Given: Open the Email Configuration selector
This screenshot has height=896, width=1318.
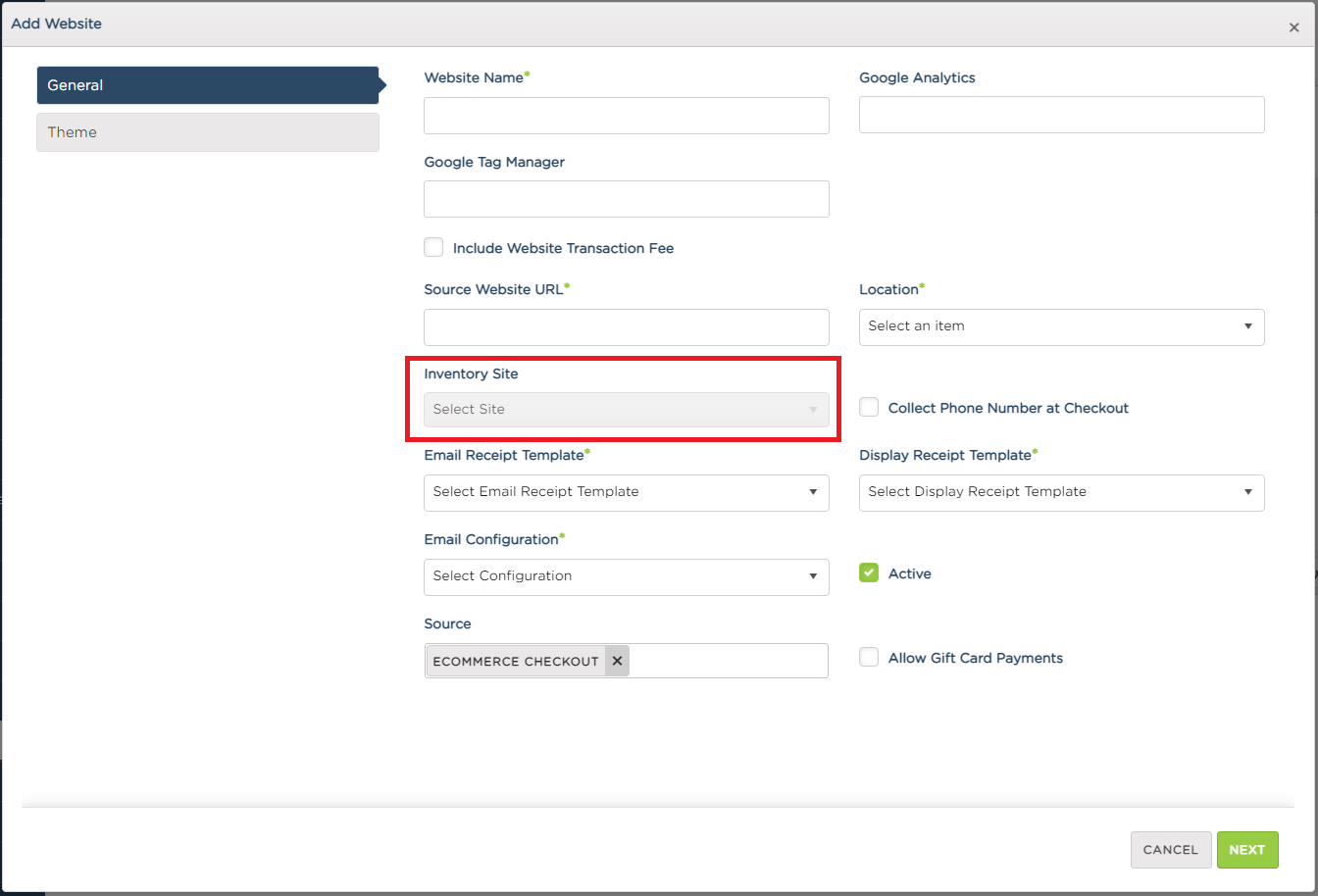Looking at the screenshot, I should [x=626, y=576].
